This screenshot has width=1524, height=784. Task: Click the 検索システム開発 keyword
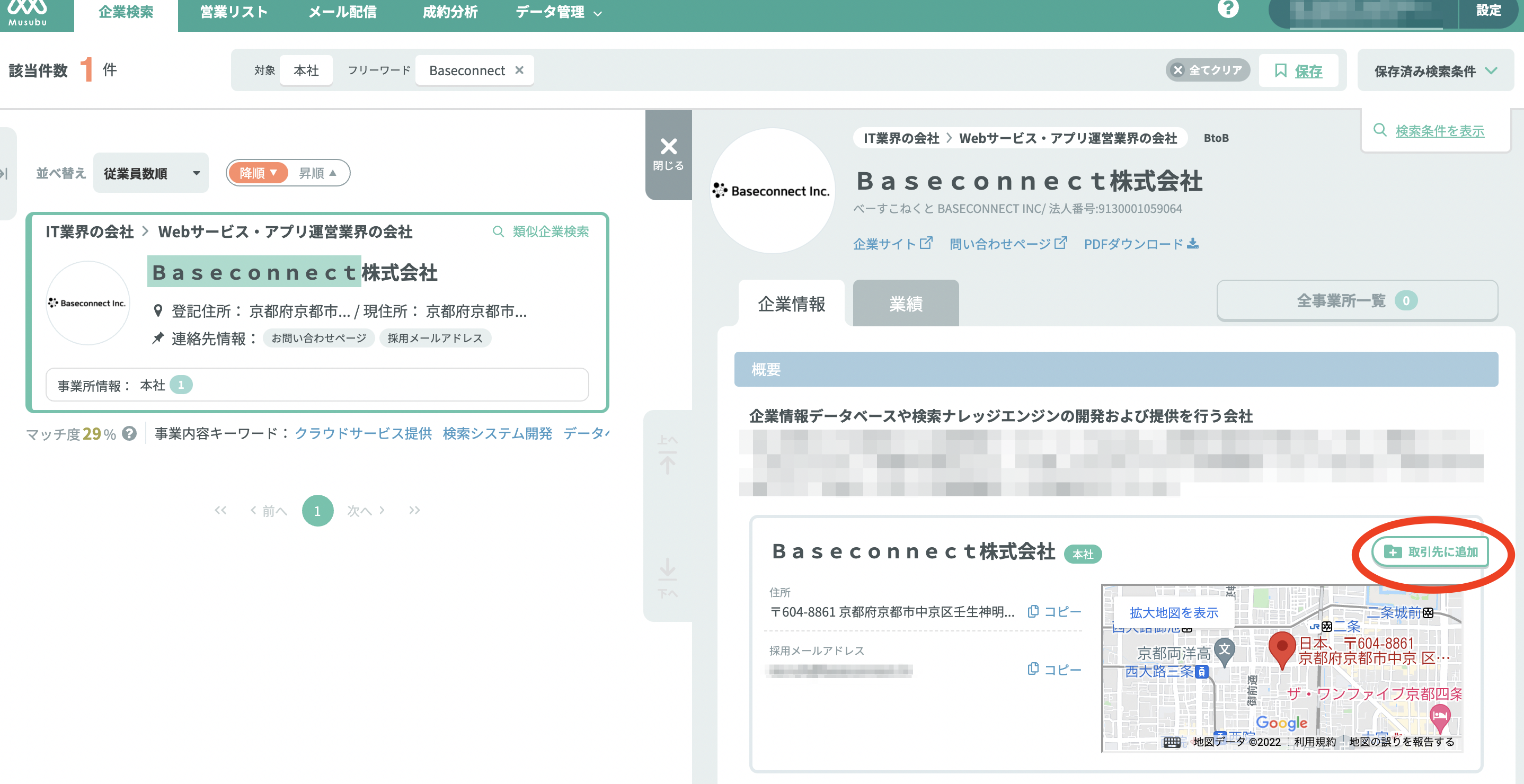[x=498, y=433]
